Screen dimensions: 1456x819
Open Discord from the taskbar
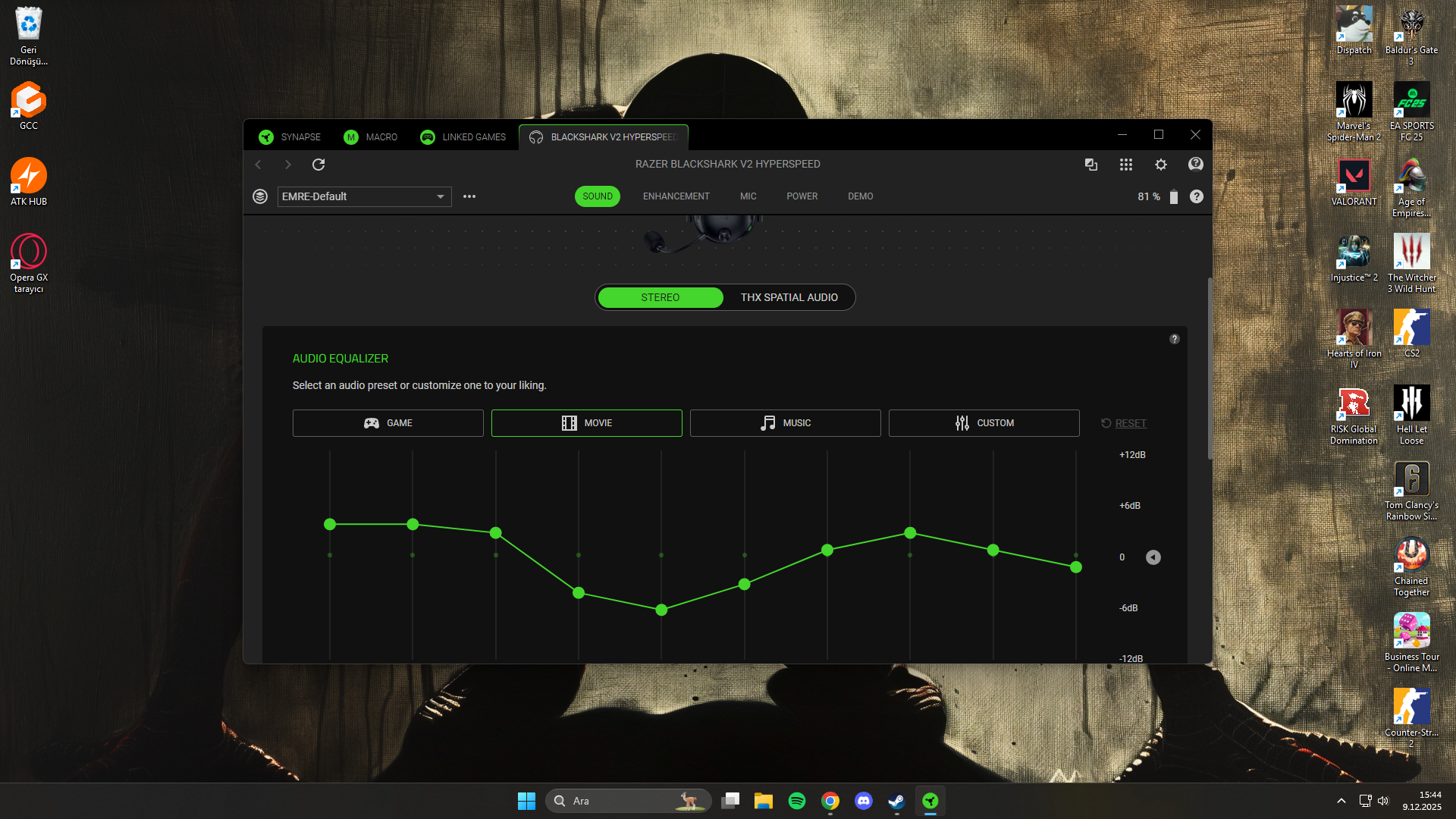coord(864,801)
